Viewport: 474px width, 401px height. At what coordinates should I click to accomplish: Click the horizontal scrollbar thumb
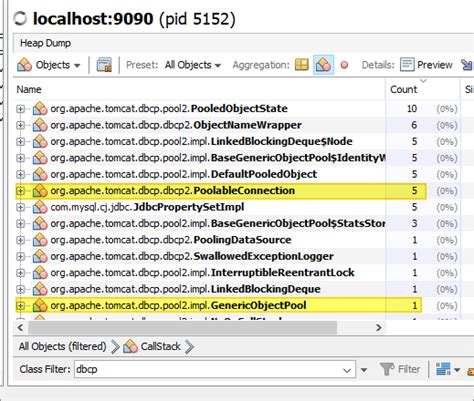(x=182, y=327)
